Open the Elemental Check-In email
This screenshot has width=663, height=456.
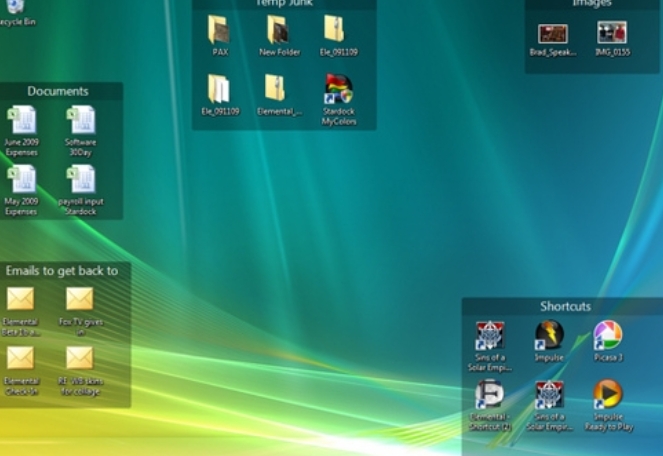[x=20, y=358]
